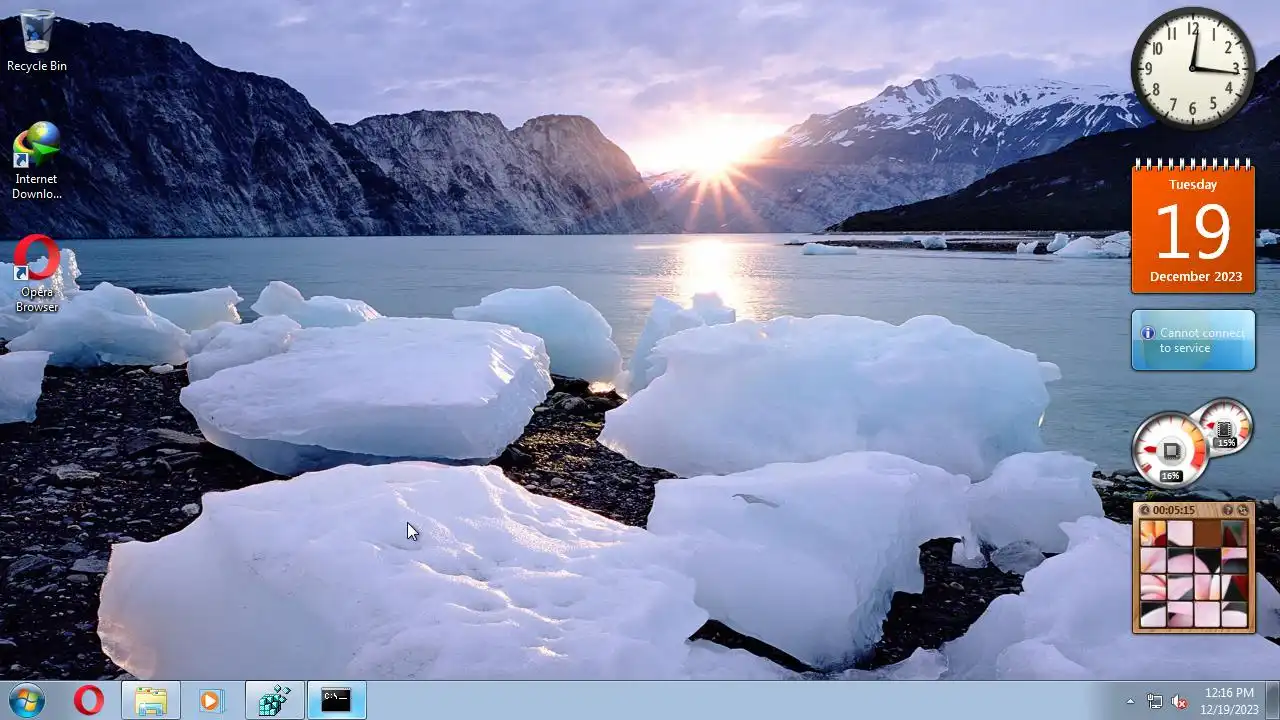The height and width of the screenshot is (720, 1280).
Task: Open the taskbar clock showing 12:16 PM
Action: [1230, 700]
